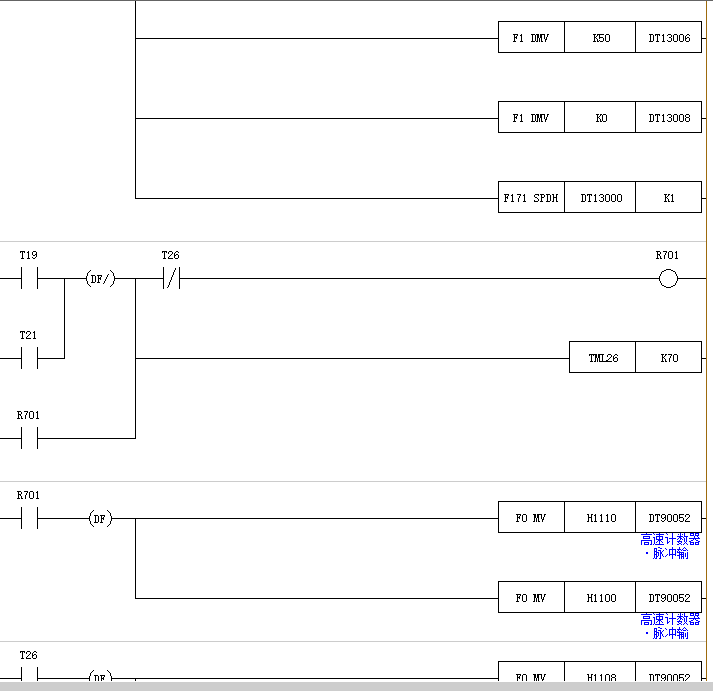Select the K0 operand of F1 DMV
The image size is (713, 691).
click(600, 118)
